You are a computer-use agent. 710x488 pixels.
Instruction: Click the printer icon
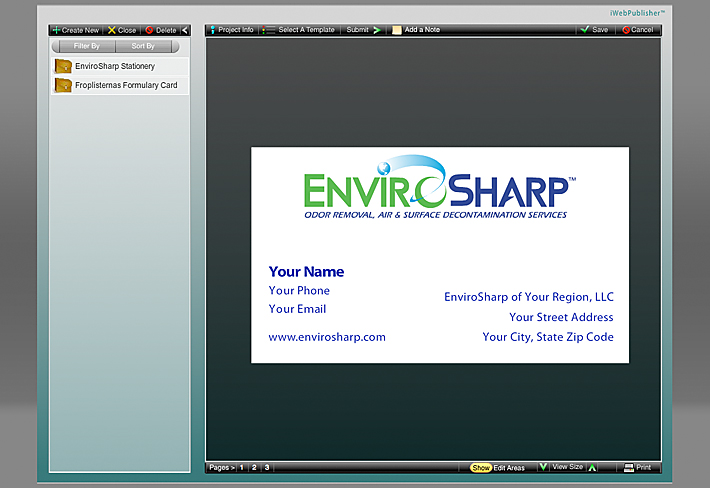tap(628, 468)
